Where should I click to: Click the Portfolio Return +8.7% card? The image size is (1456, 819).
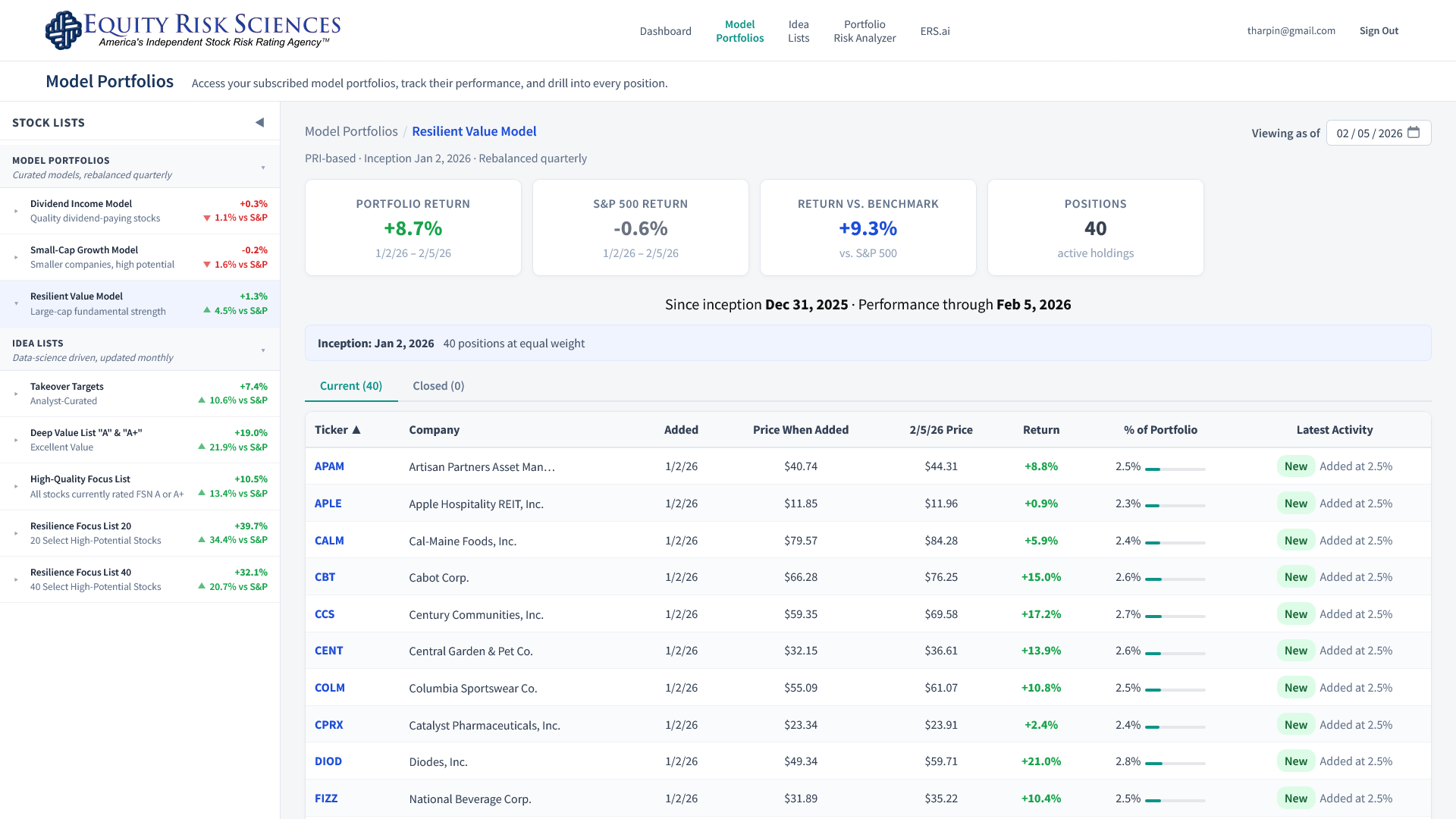(413, 227)
